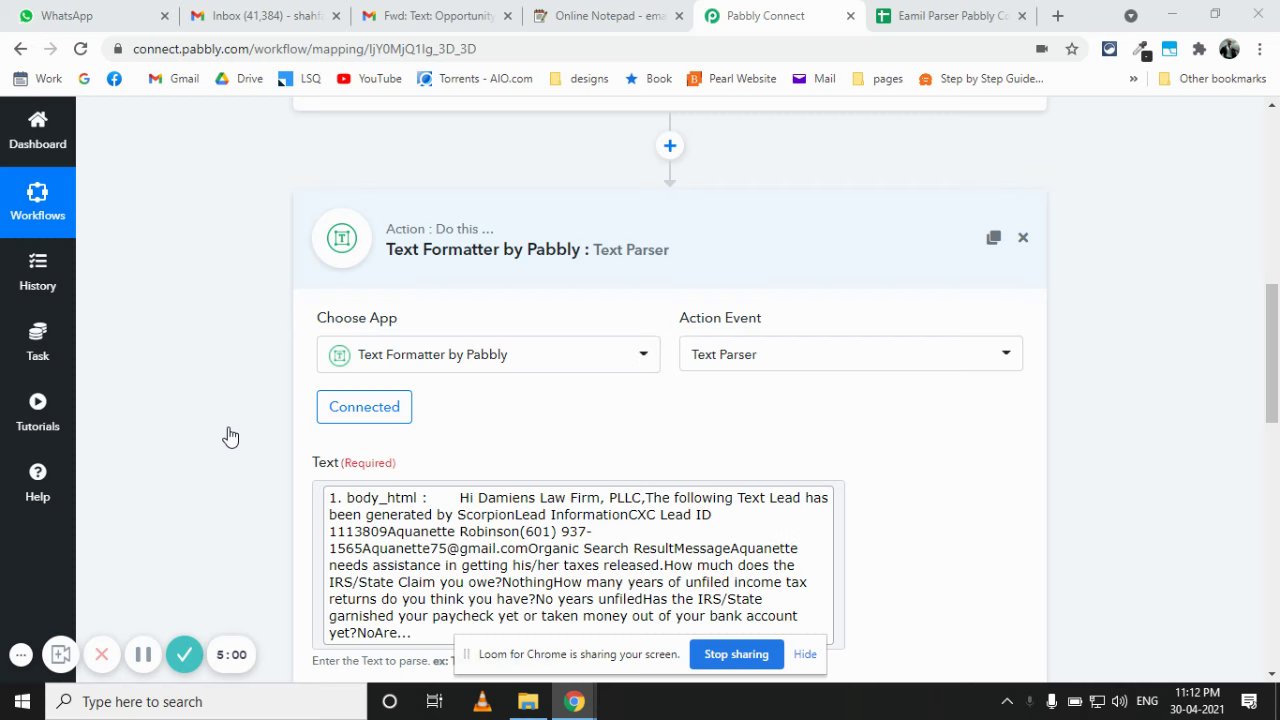This screenshot has width=1280, height=720.
Task: Open Chrome menu three dots
Action: [1259, 49]
